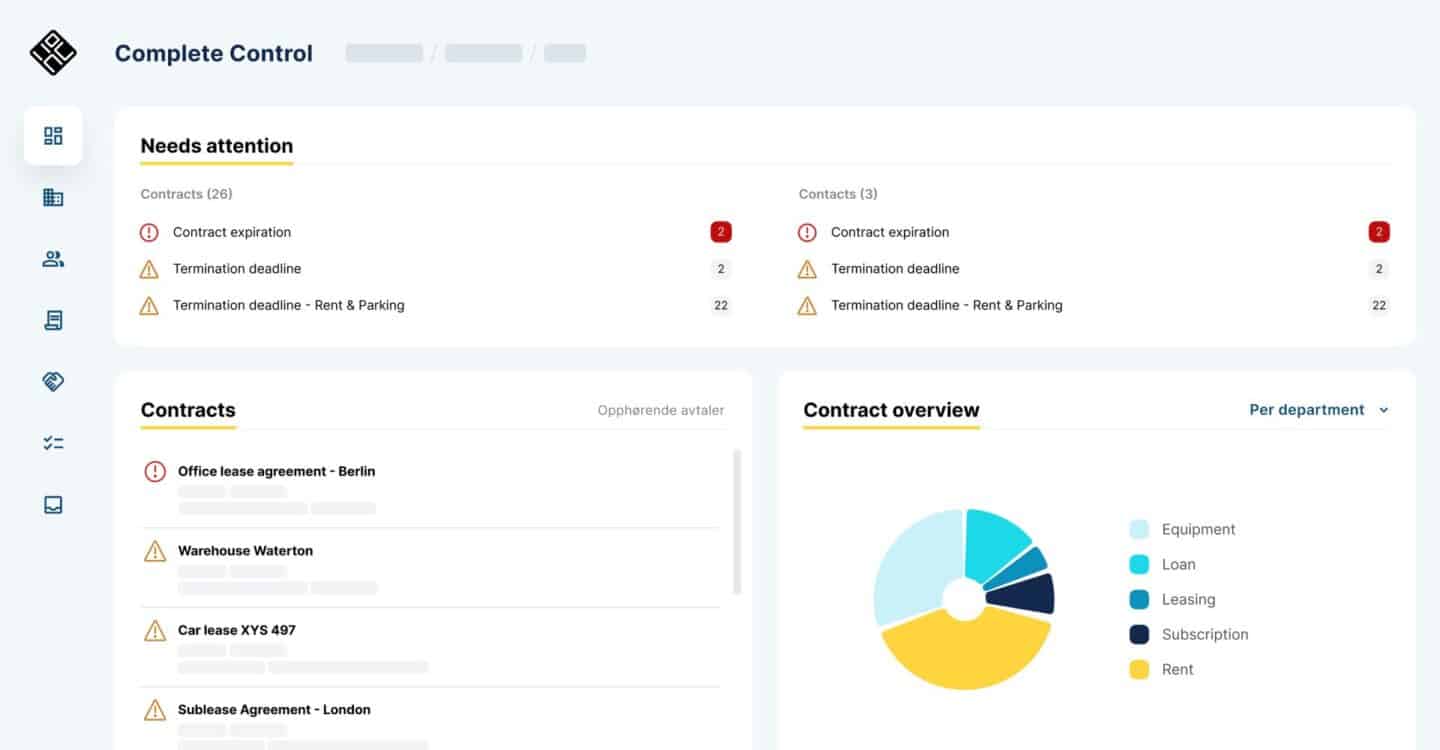Open the Per department dropdown
This screenshot has width=1440, height=750.
click(1318, 409)
